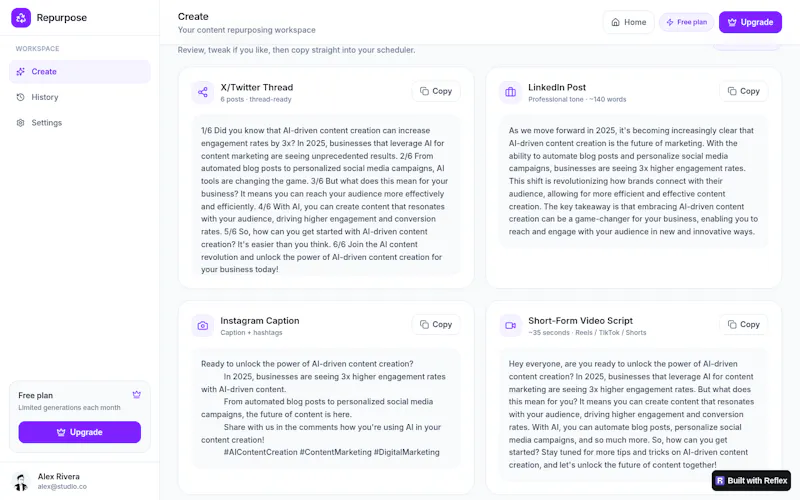Click the sidebar Upgrade button
800x500 pixels.
(x=80, y=432)
